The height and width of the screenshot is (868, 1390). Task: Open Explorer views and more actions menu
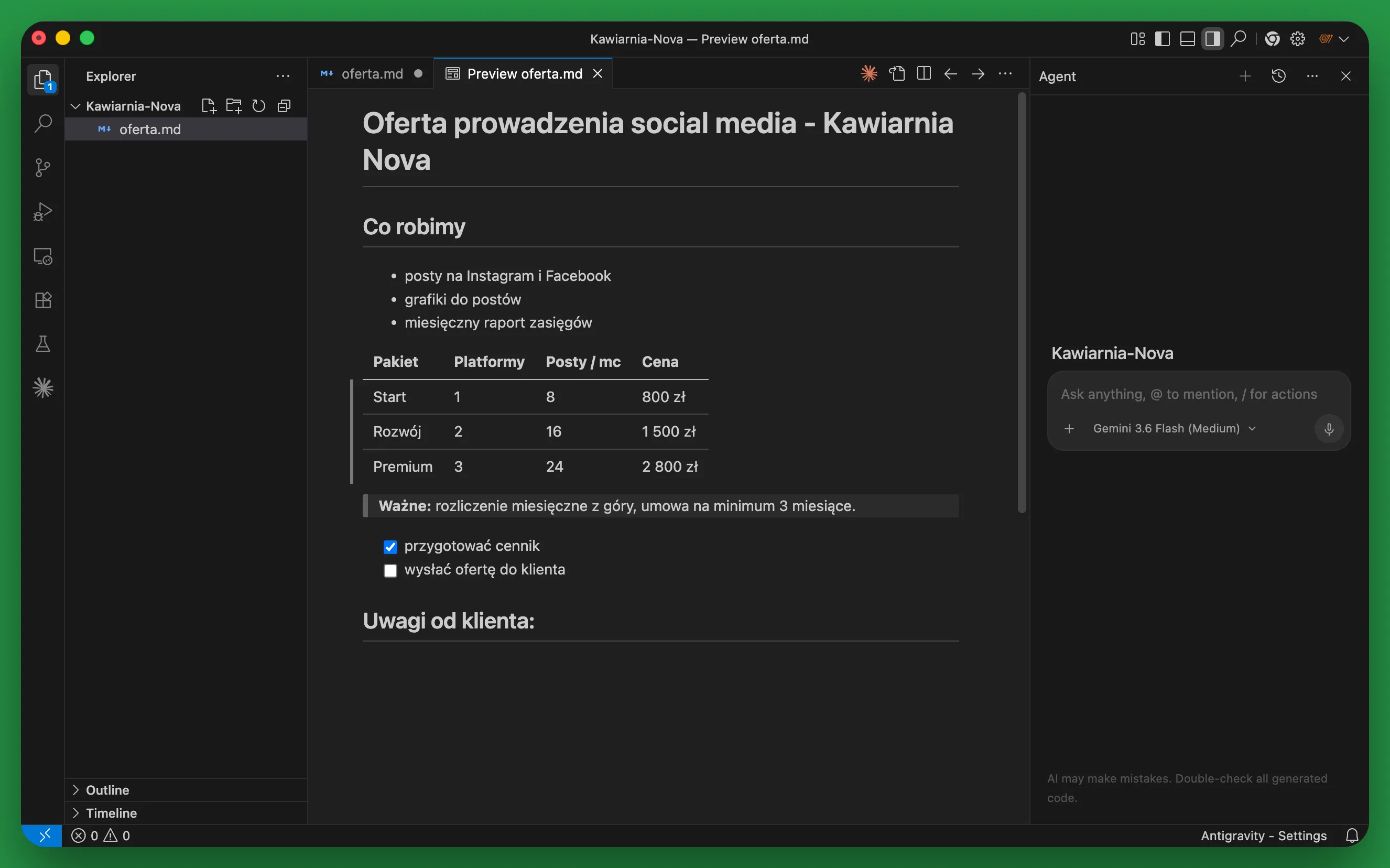coord(283,76)
